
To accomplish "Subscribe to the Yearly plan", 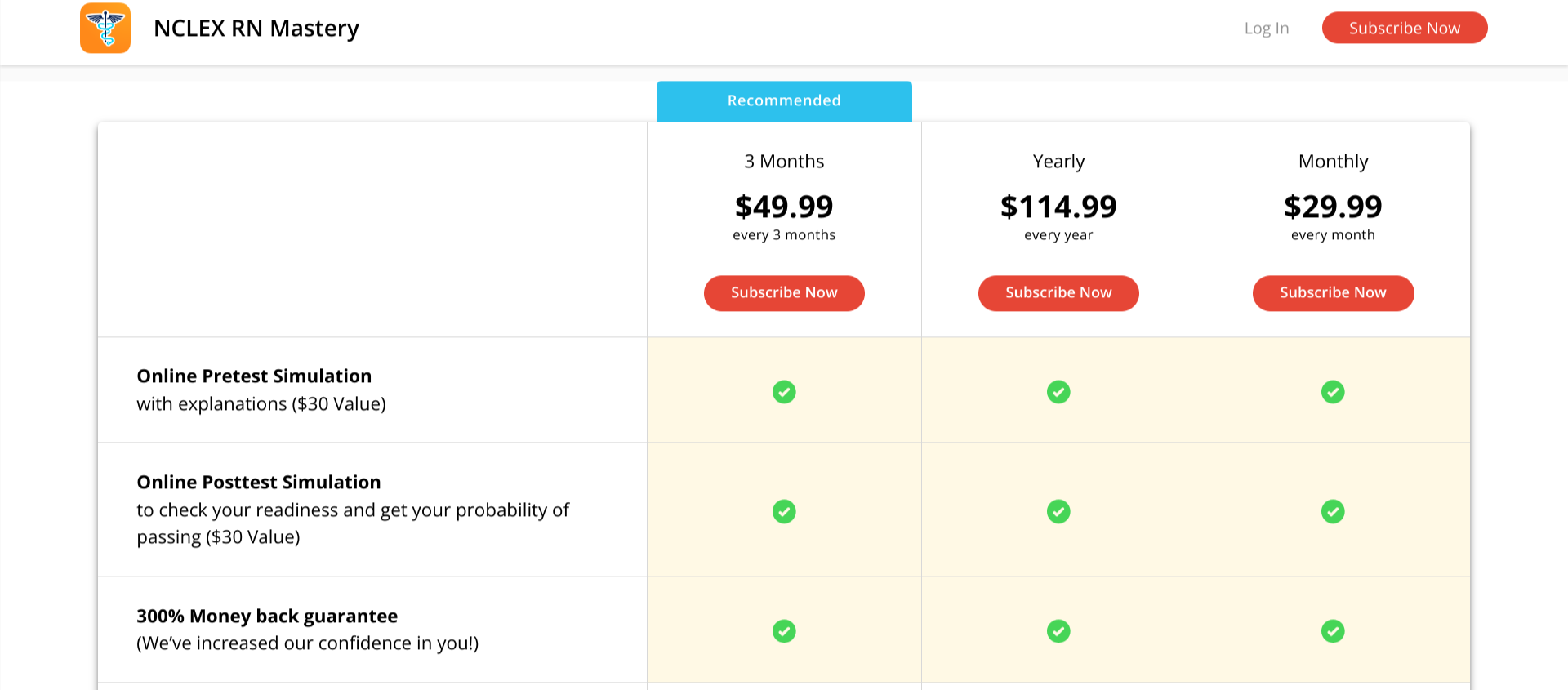I will (1058, 293).
